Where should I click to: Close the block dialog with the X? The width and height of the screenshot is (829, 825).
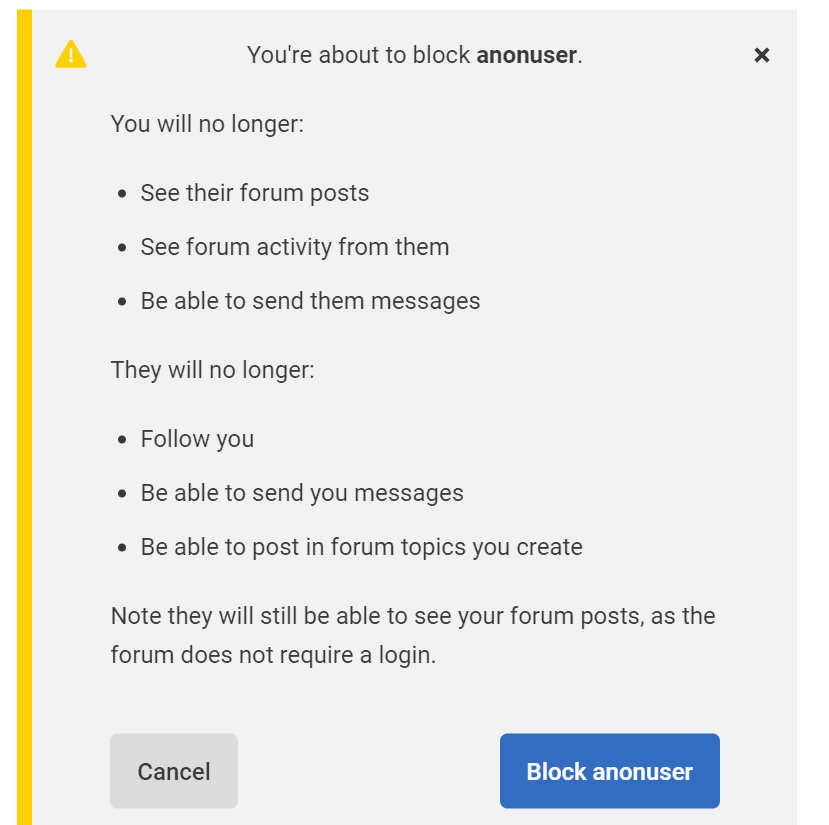point(762,55)
